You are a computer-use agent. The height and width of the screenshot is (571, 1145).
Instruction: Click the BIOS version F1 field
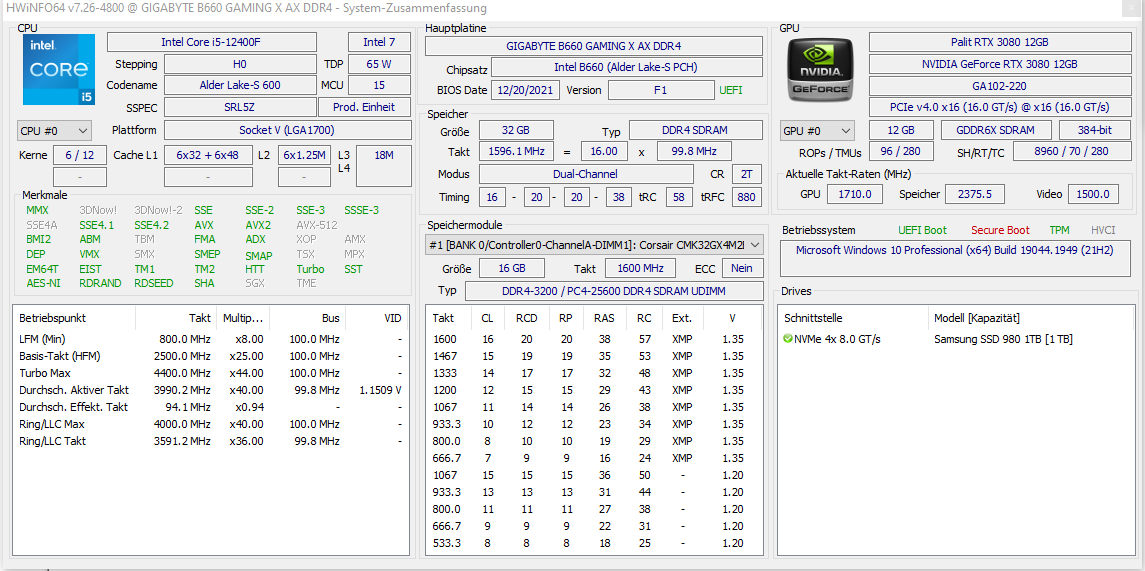[x=661, y=91]
